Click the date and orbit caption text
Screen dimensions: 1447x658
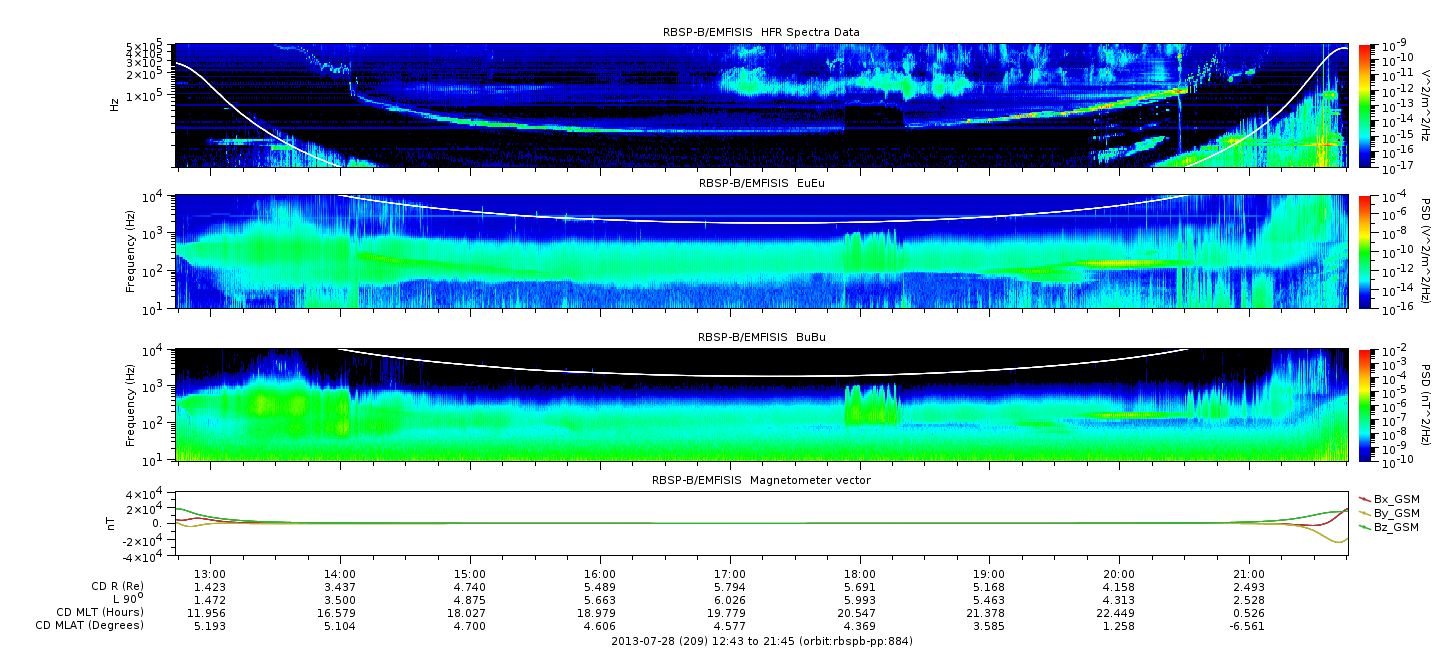(x=761, y=641)
